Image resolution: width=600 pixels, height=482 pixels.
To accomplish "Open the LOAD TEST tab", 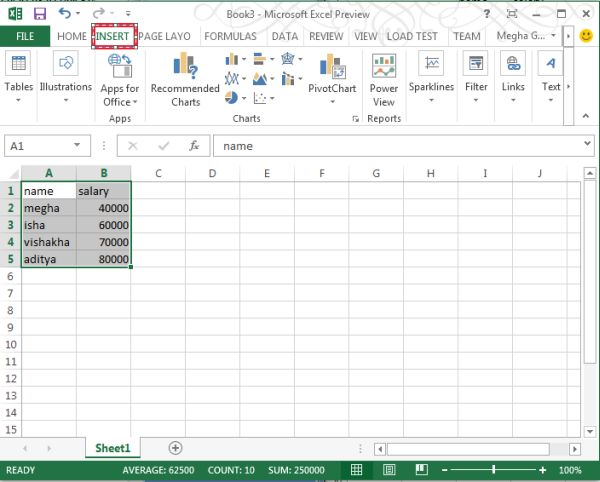I will (x=412, y=36).
